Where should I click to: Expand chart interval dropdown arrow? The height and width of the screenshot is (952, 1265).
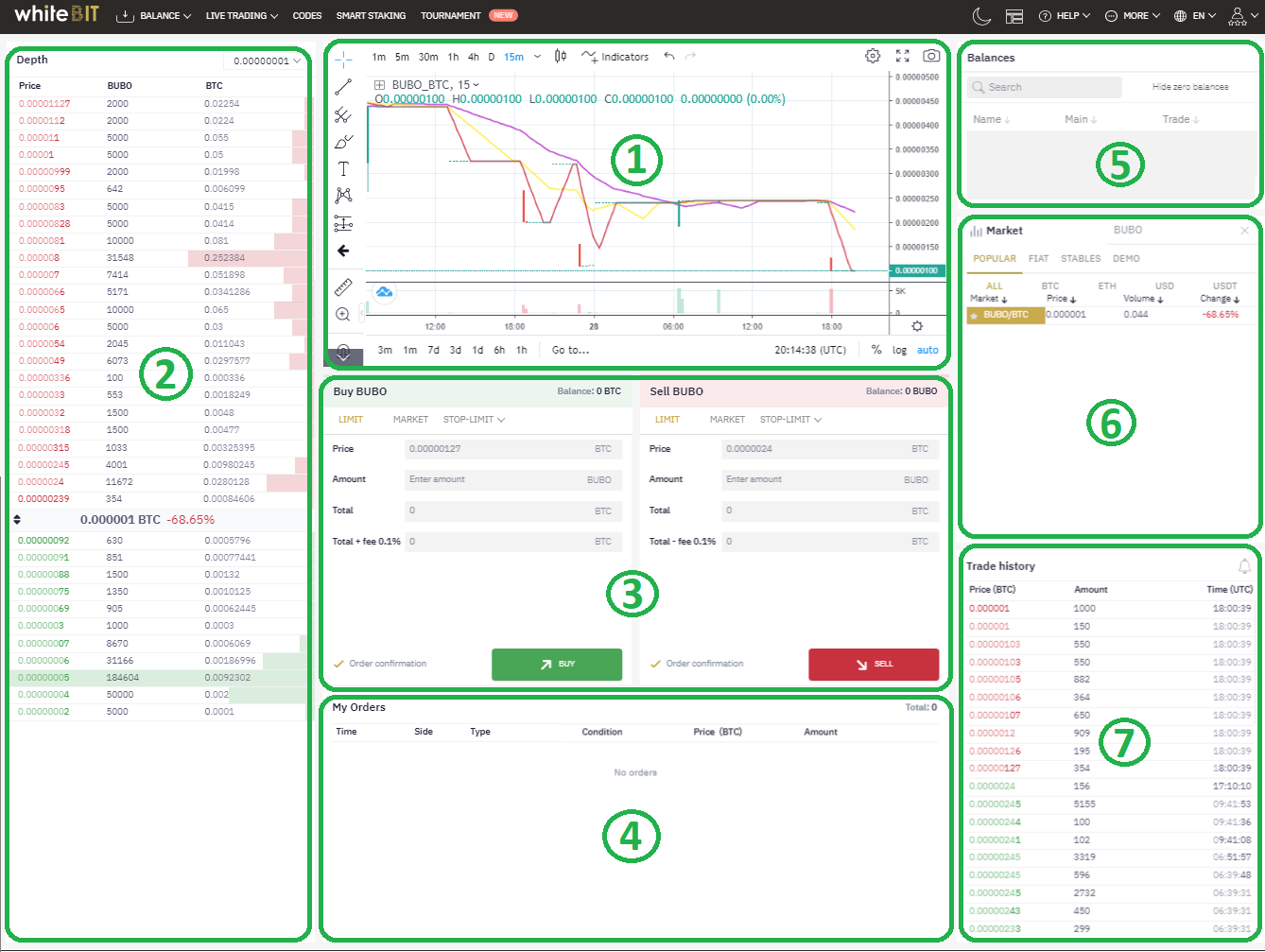538,57
